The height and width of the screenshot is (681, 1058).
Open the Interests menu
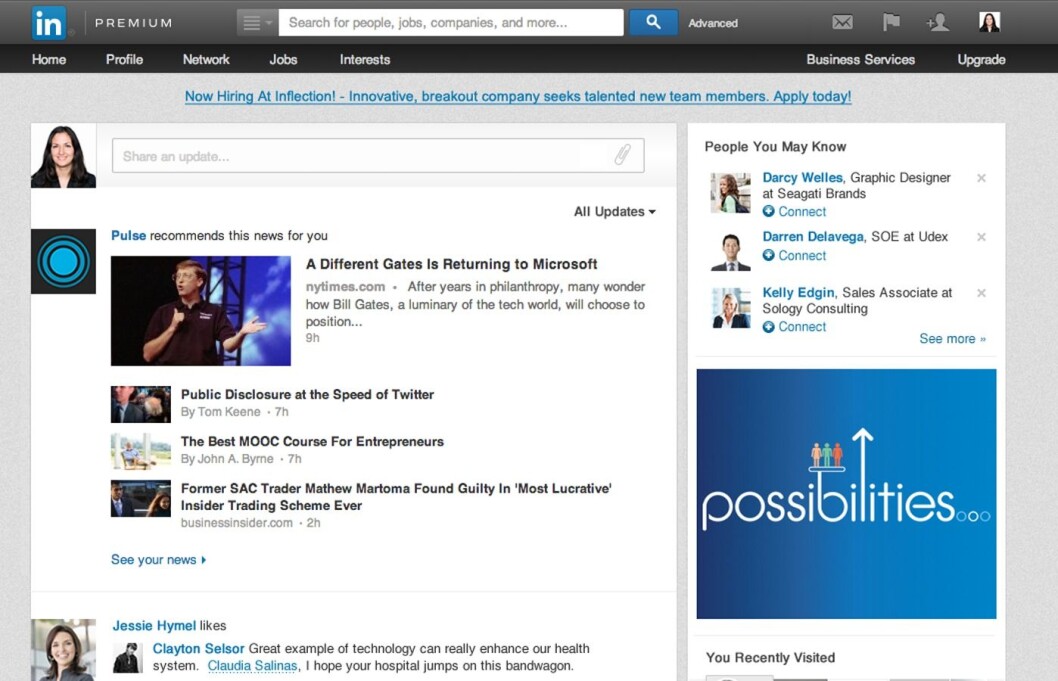point(365,59)
